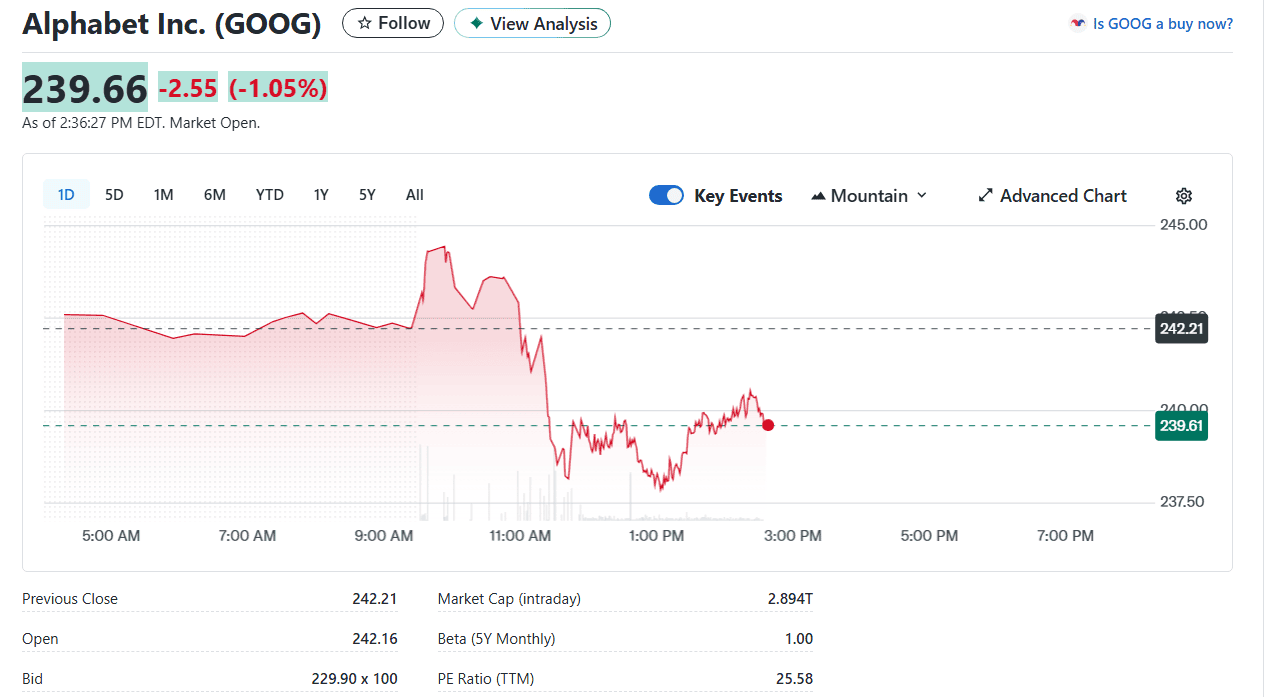Click icon beside 'Is GOOG a buy now?'

[x=1078, y=23]
